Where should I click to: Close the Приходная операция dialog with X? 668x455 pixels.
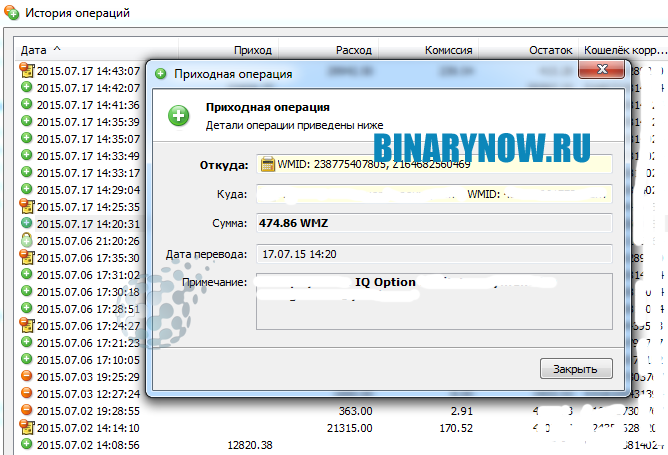(x=601, y=69)
